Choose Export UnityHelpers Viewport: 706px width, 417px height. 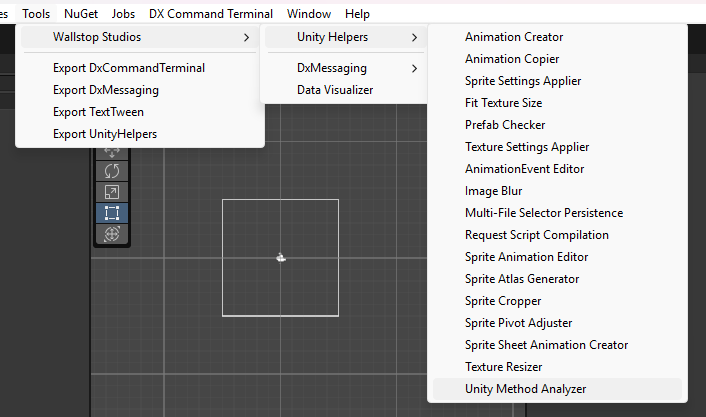point(105,134)
